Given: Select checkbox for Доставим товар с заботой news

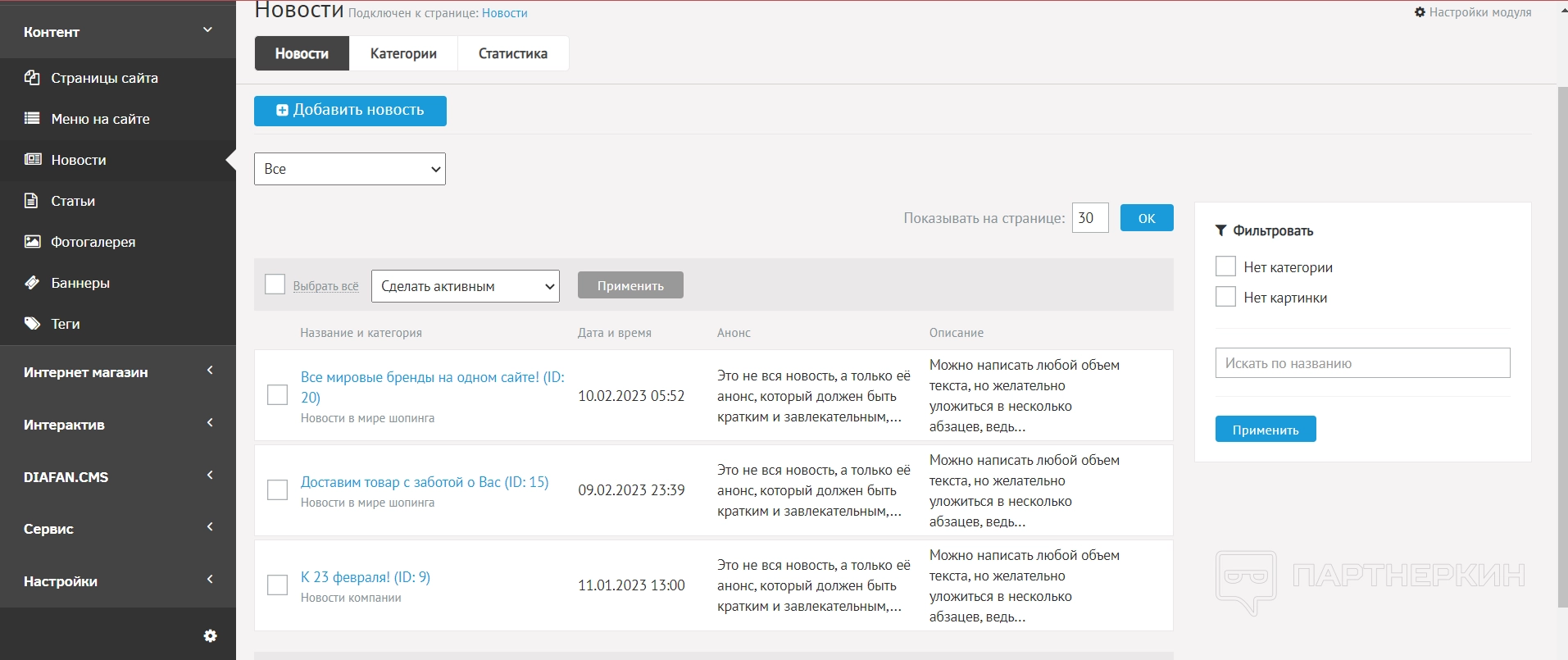Looking at the screenshot, I should pos(278,490).
